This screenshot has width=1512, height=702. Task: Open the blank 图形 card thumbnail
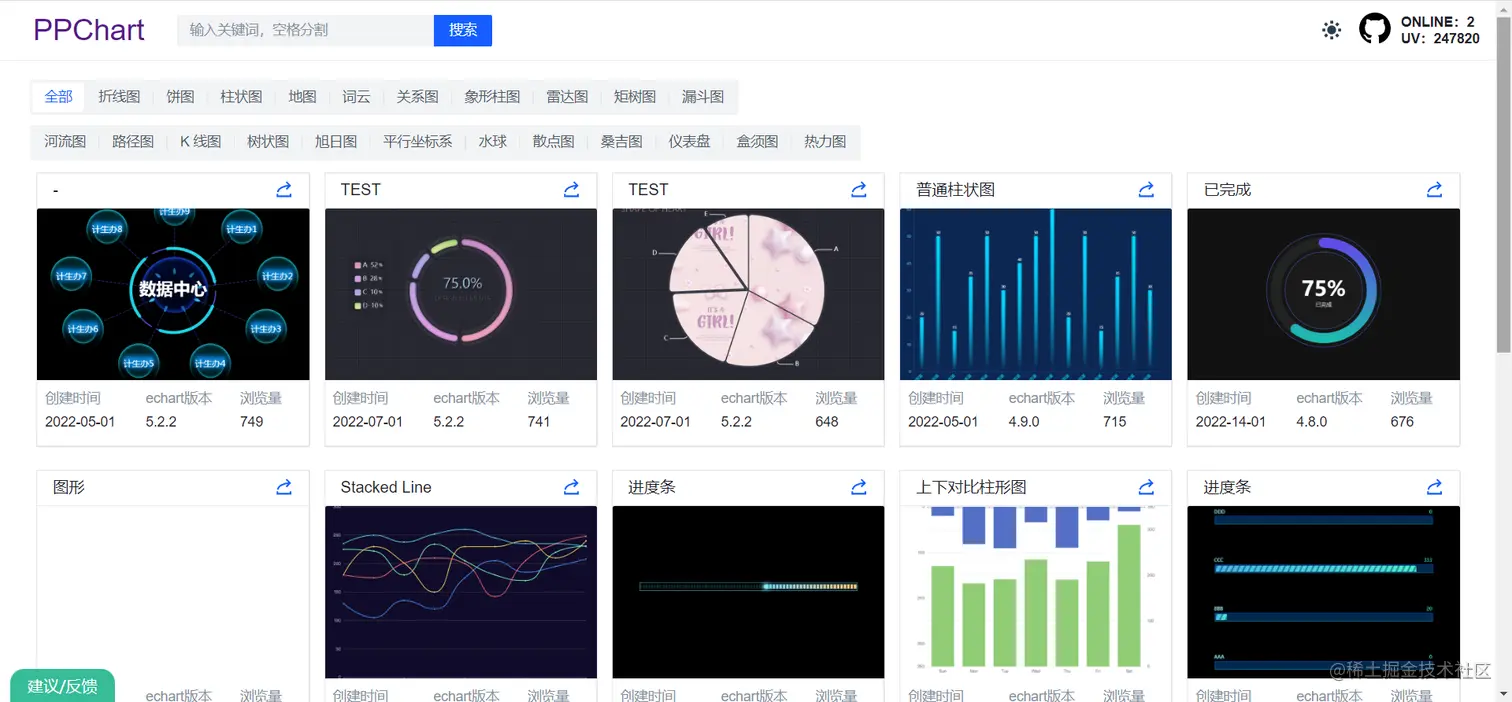(173, 592)
